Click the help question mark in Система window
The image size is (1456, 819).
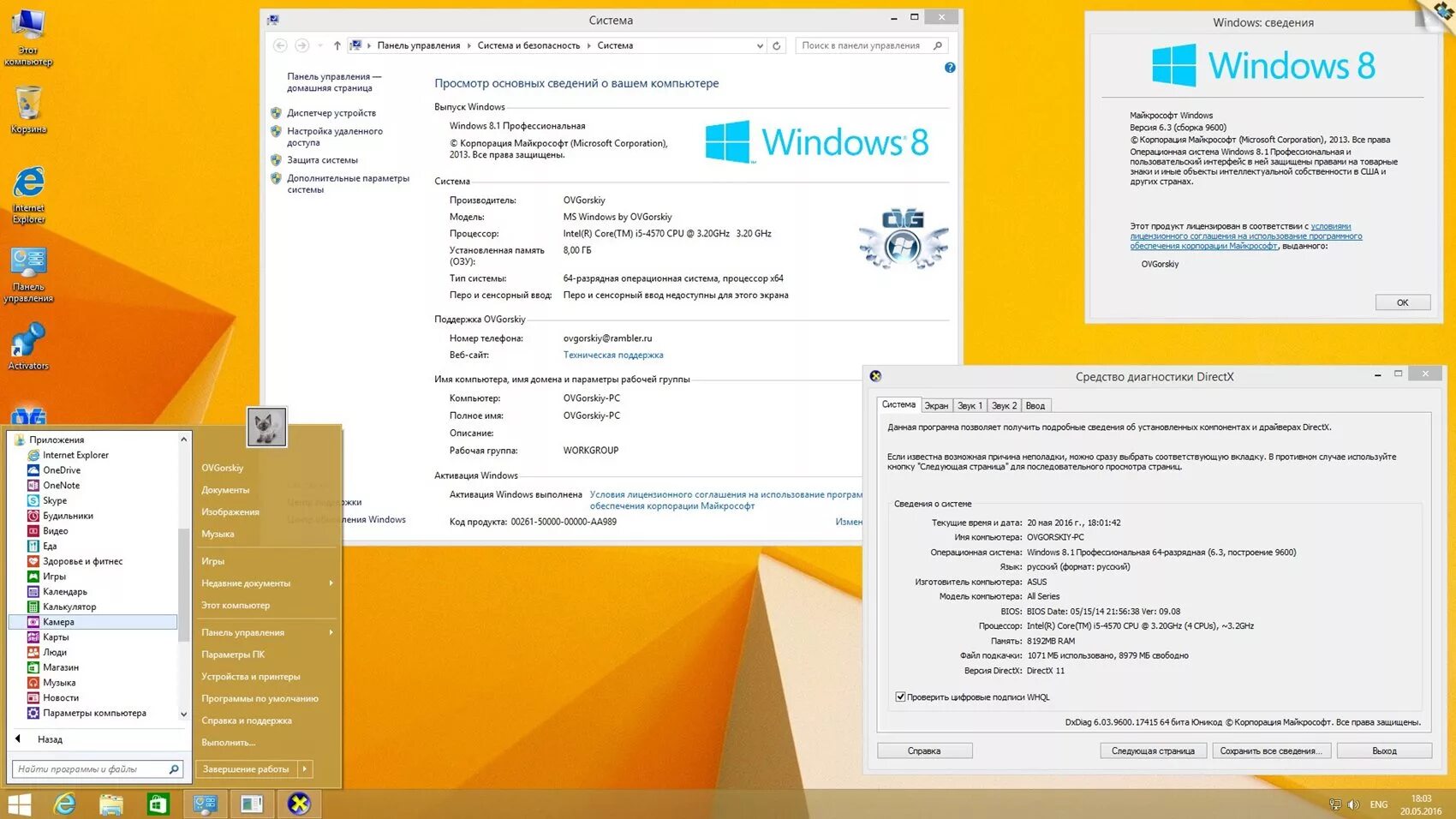tap(950, 68)
